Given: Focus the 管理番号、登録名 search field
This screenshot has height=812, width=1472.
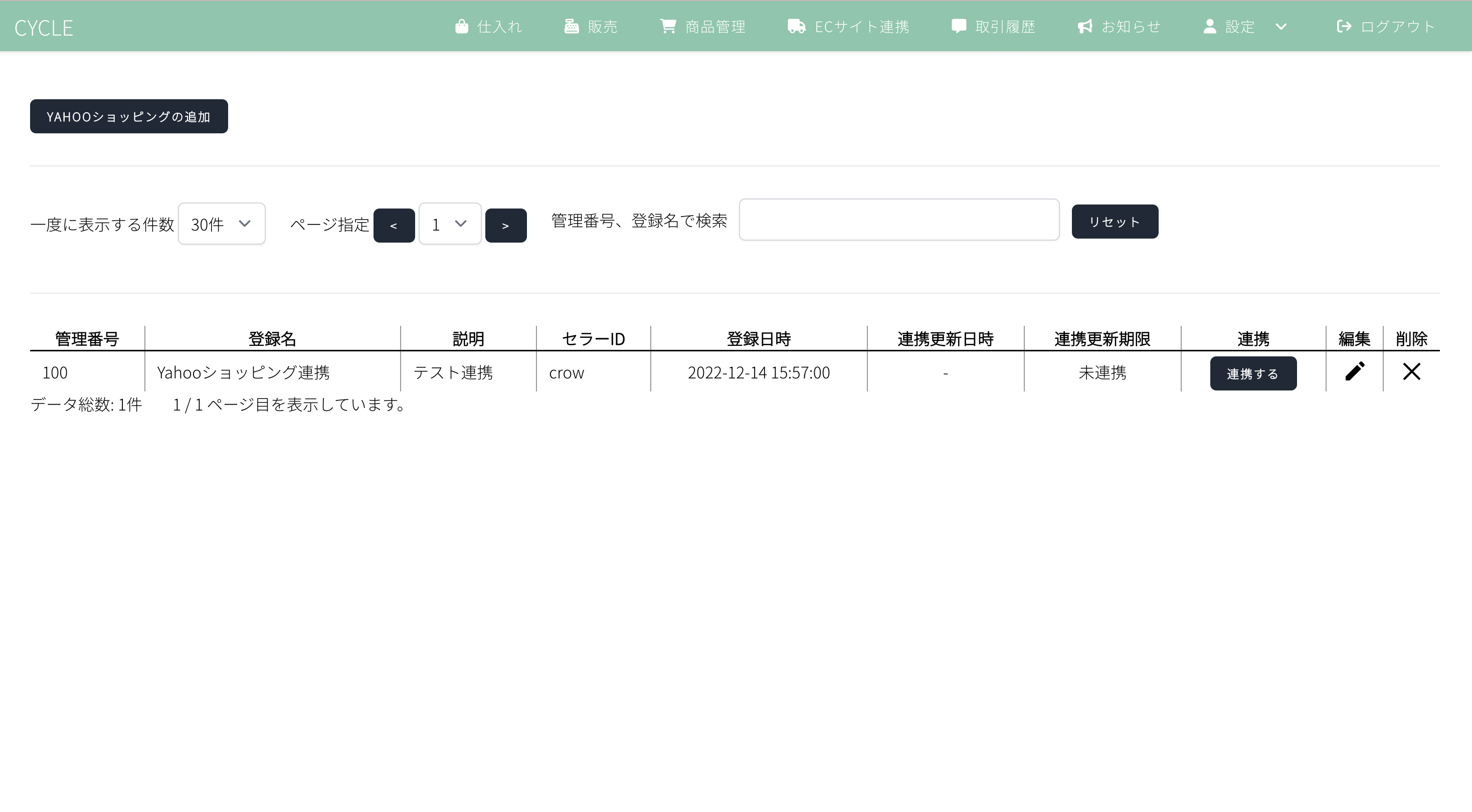Looking at the screenshot, I should tap(899, 220).
